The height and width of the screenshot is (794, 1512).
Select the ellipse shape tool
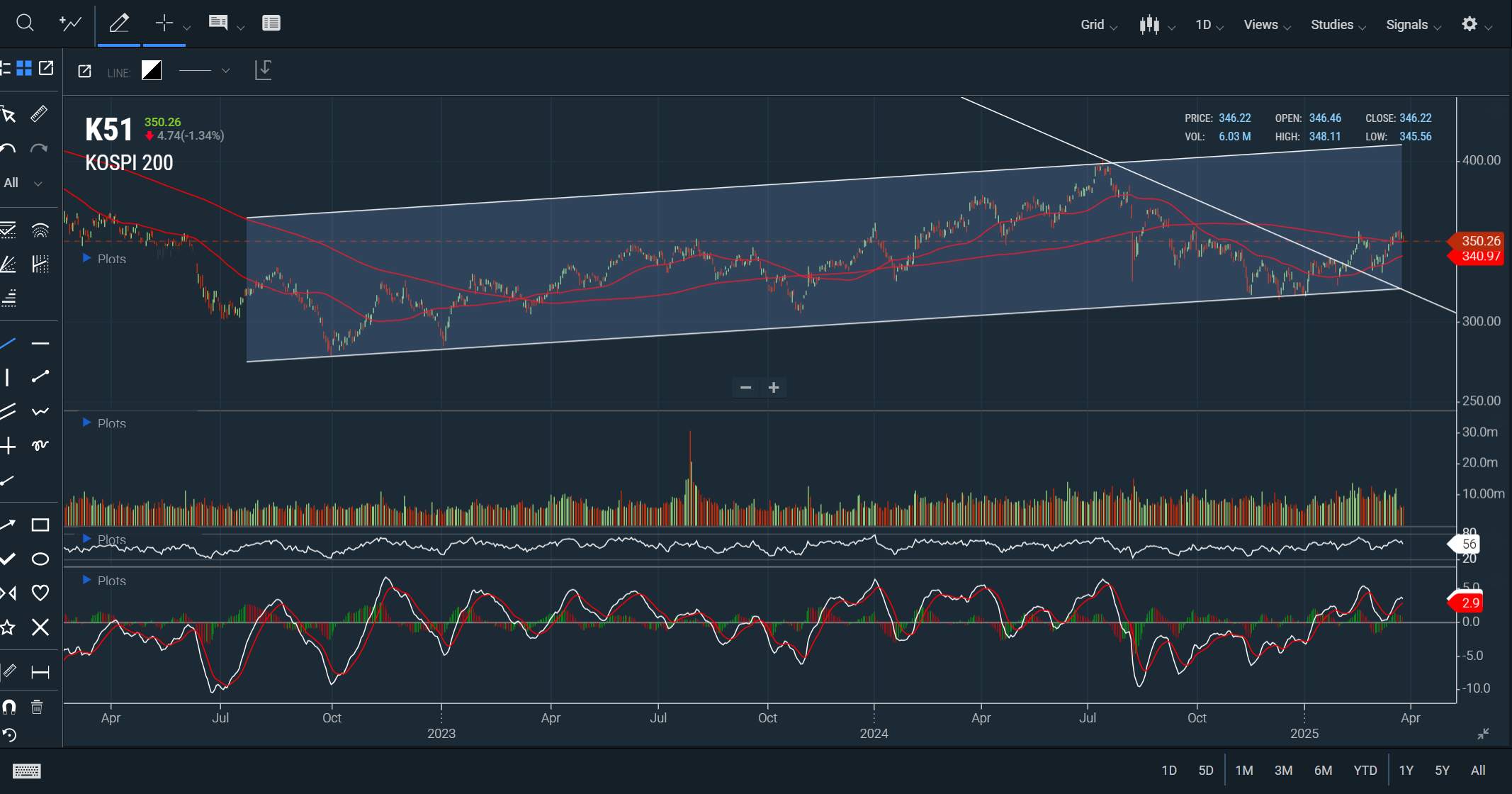click(x=40, y=559)
